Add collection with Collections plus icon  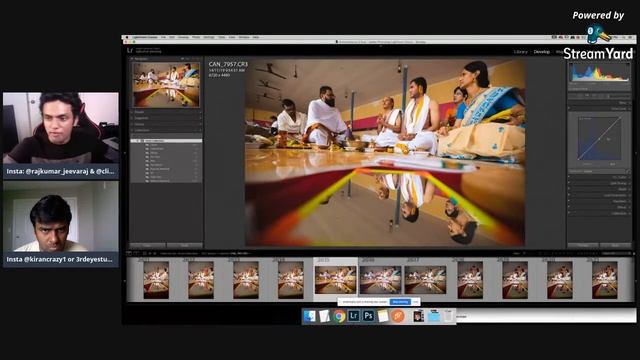coord(200,130)
